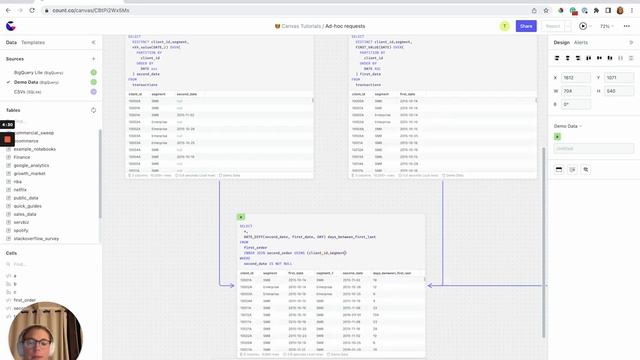Bookmark this page with the star icon
The image size is (640, 360).
click(x=546, y=10)
